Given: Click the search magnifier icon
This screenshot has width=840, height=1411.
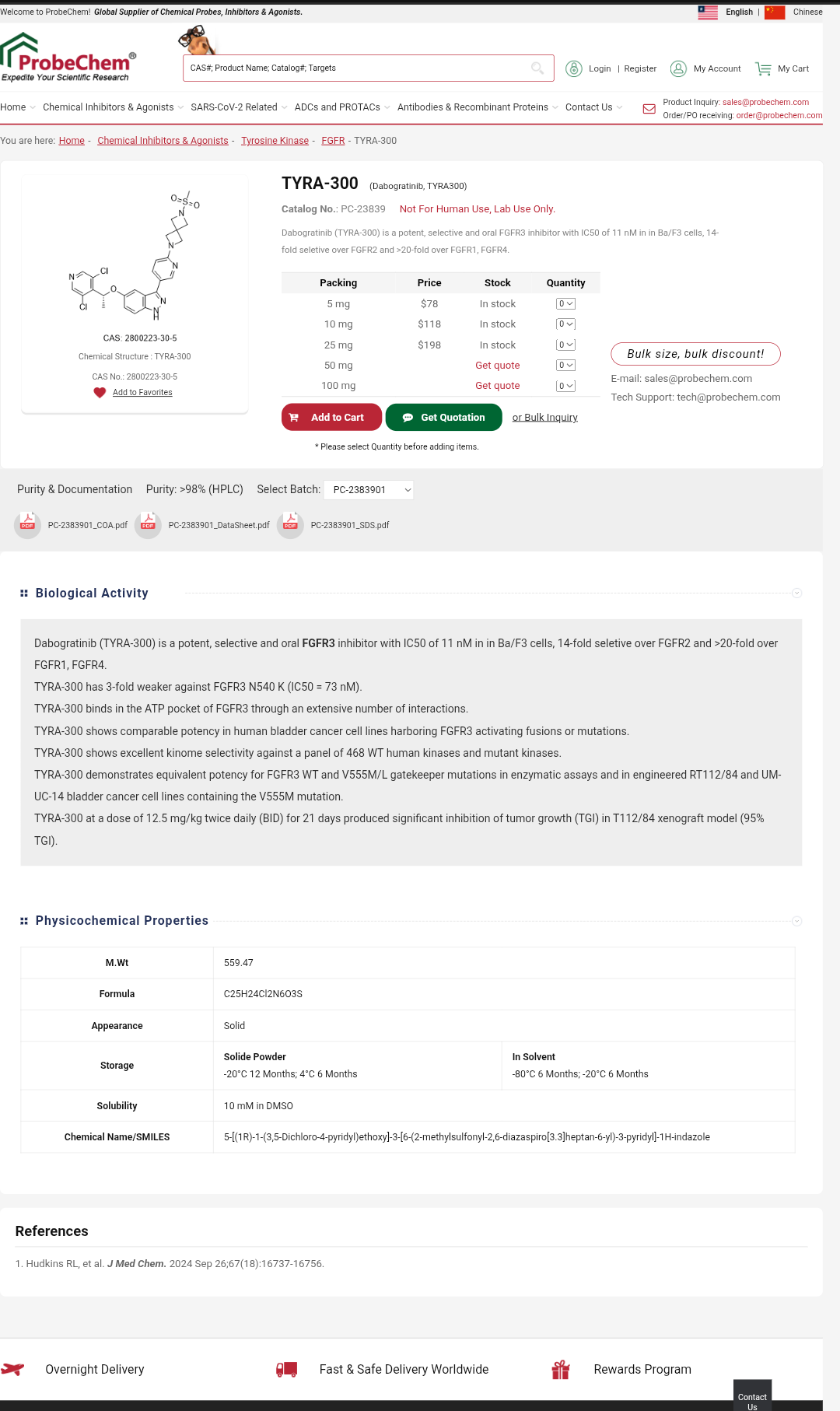Looking at the screenshot, I should coord(537,68).
